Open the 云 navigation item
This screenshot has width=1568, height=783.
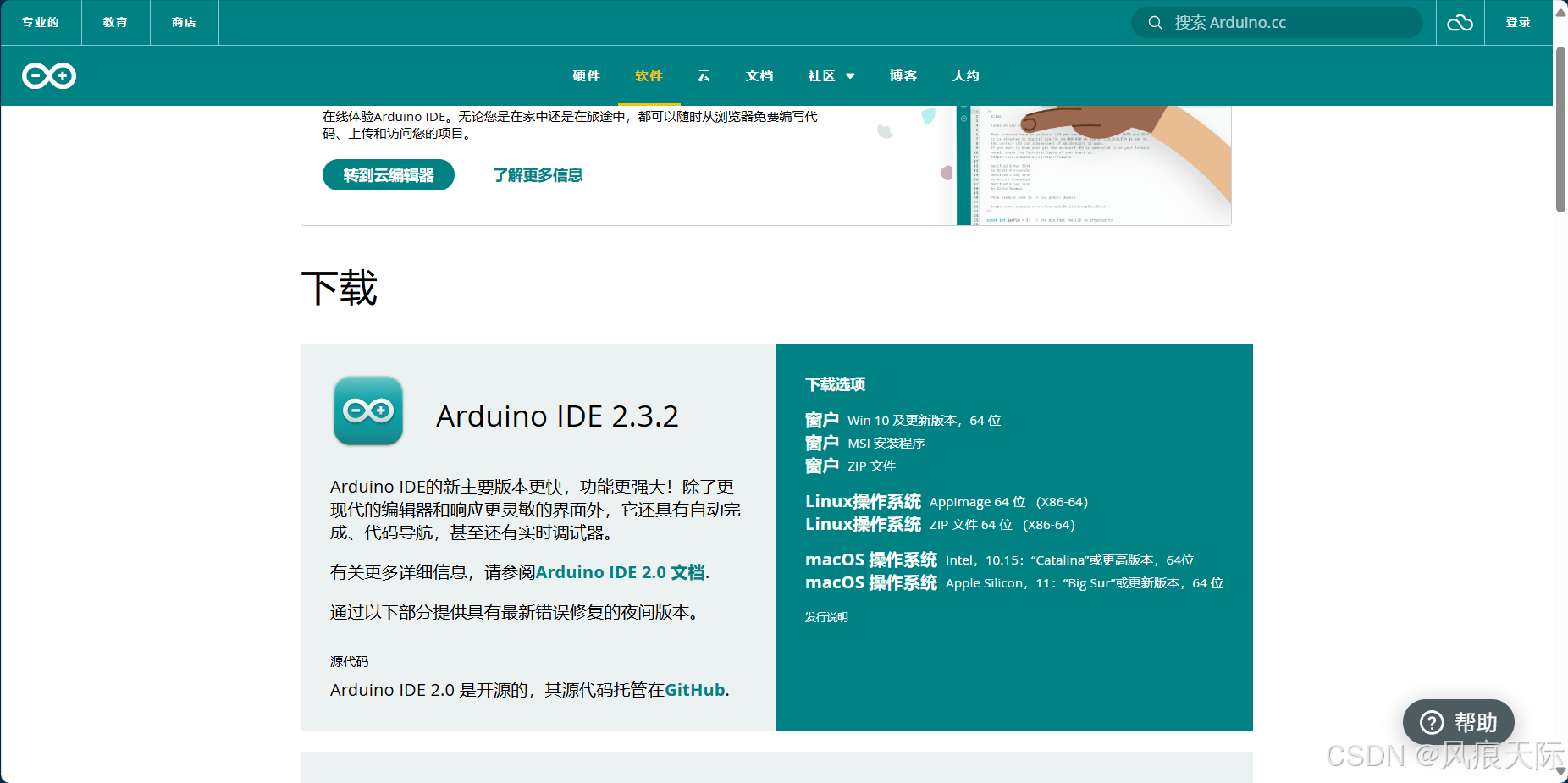tap(704, 76)
